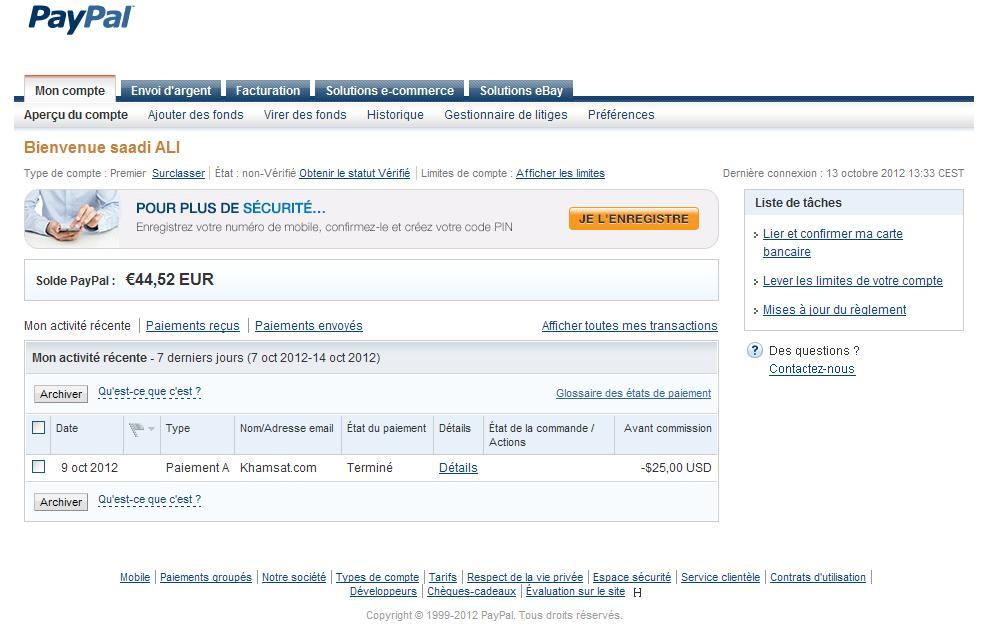Click the Liste de tâches panel heading
Viewport: 1004px width, 643px height.
pyautogui.click(x=798, y=202)
